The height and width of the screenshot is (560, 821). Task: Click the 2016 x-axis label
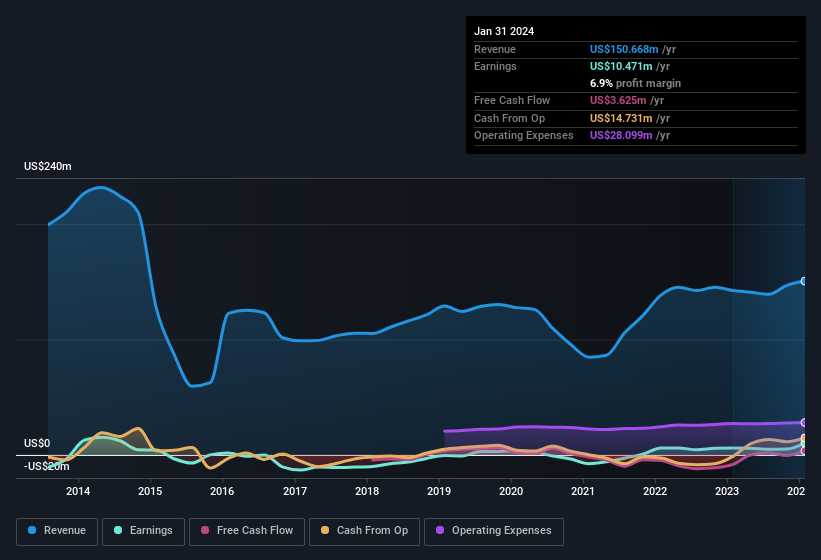[222, 491]
